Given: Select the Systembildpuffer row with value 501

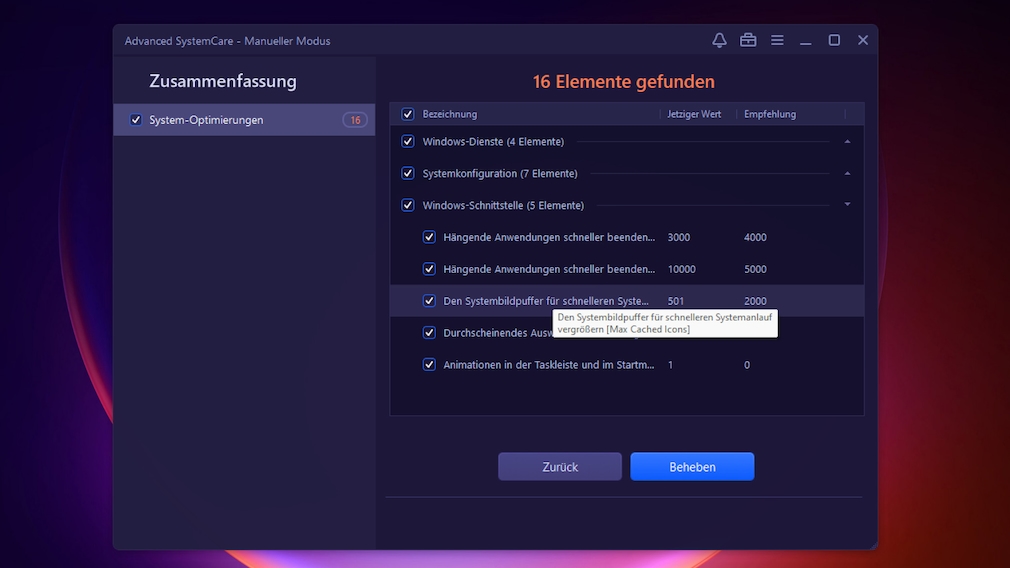Looking at the screenshot, I should pyautogui.click(x=546, y=301).
